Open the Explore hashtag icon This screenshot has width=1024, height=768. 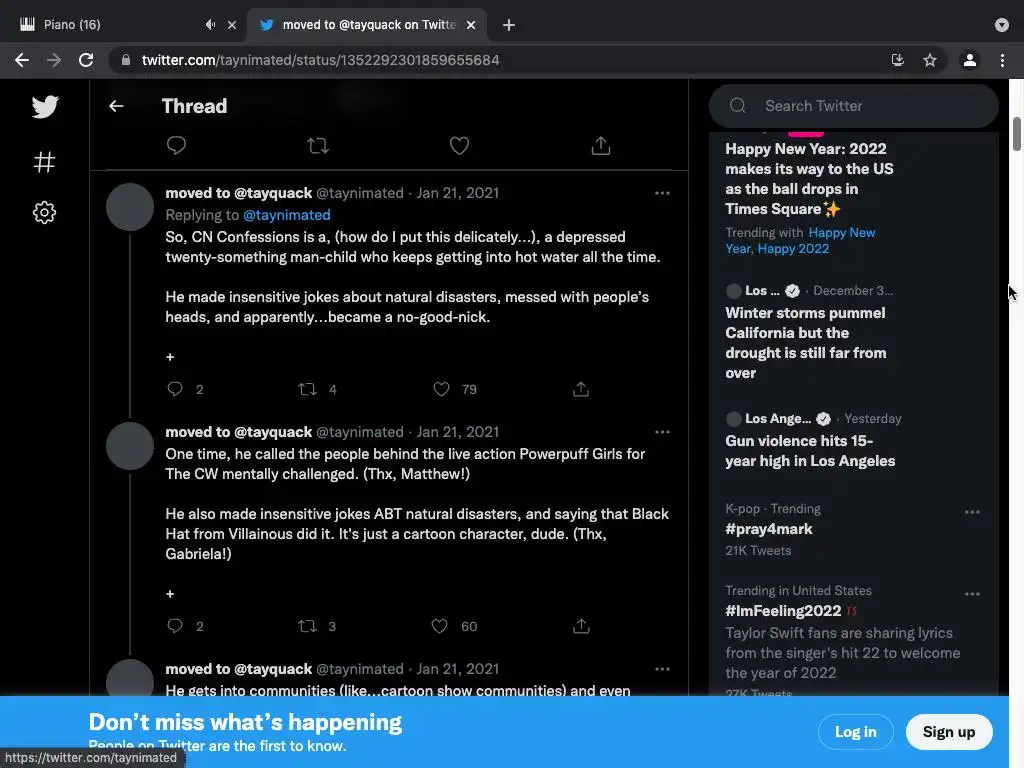click(x=45, y=162)
